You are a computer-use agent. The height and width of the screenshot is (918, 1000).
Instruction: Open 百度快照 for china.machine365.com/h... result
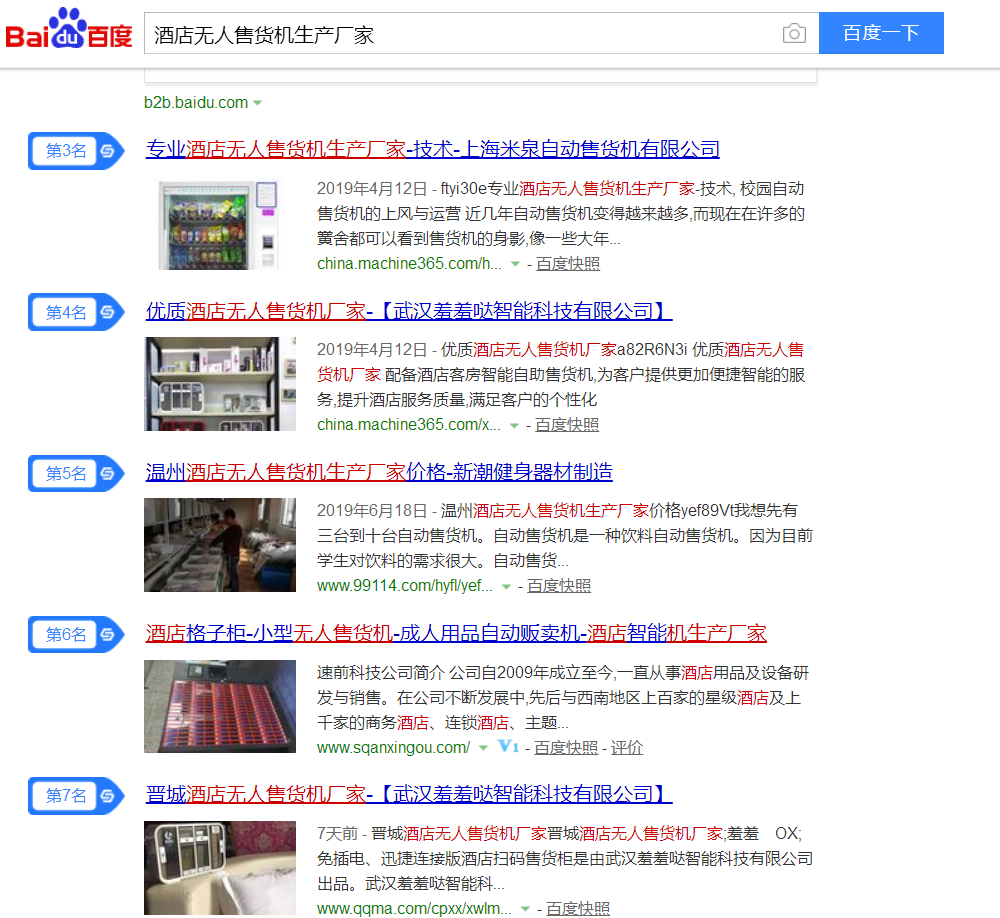[568, 263]
